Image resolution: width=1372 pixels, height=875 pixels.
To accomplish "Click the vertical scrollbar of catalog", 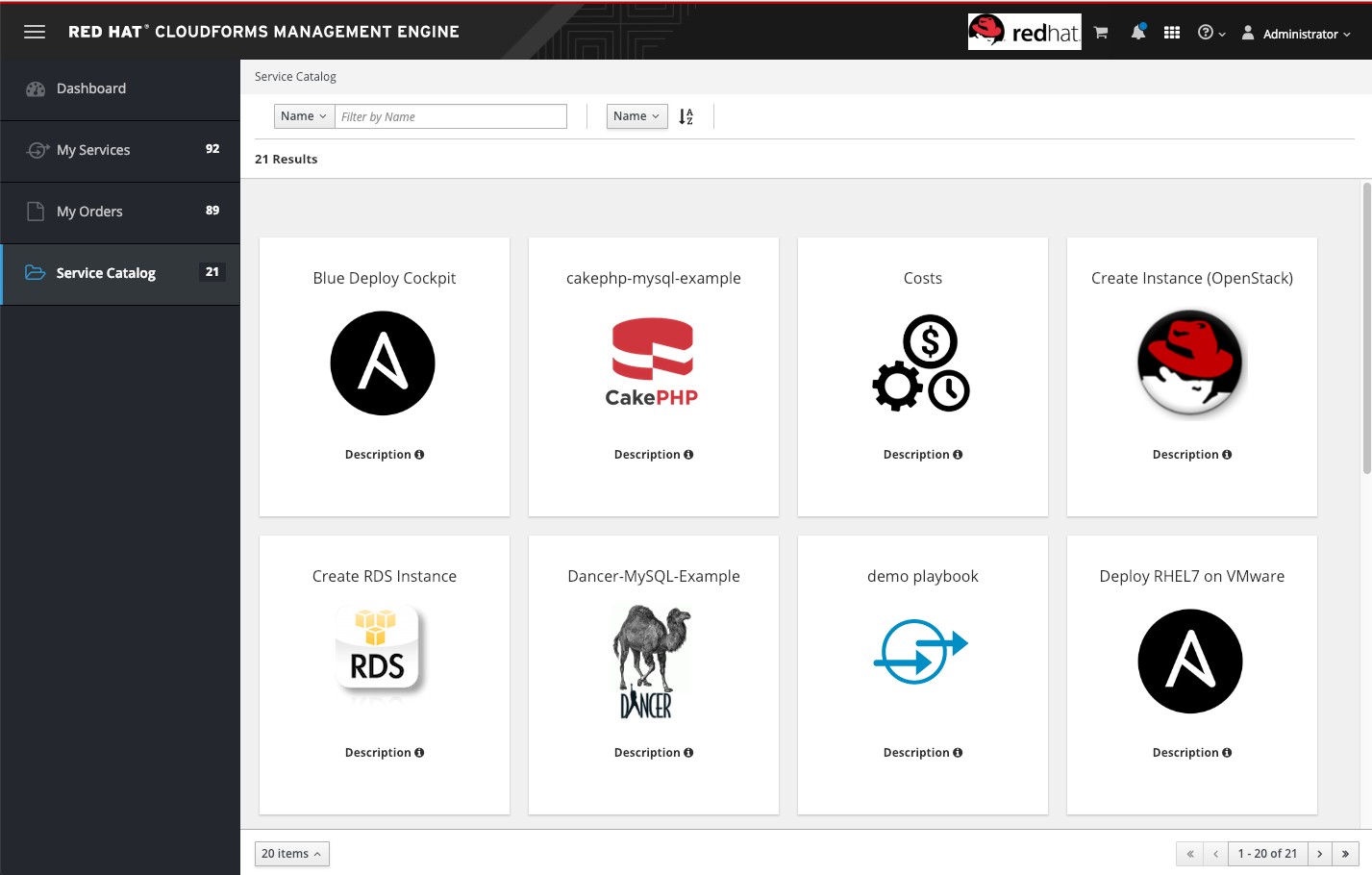I will [x=1366, y=327].
